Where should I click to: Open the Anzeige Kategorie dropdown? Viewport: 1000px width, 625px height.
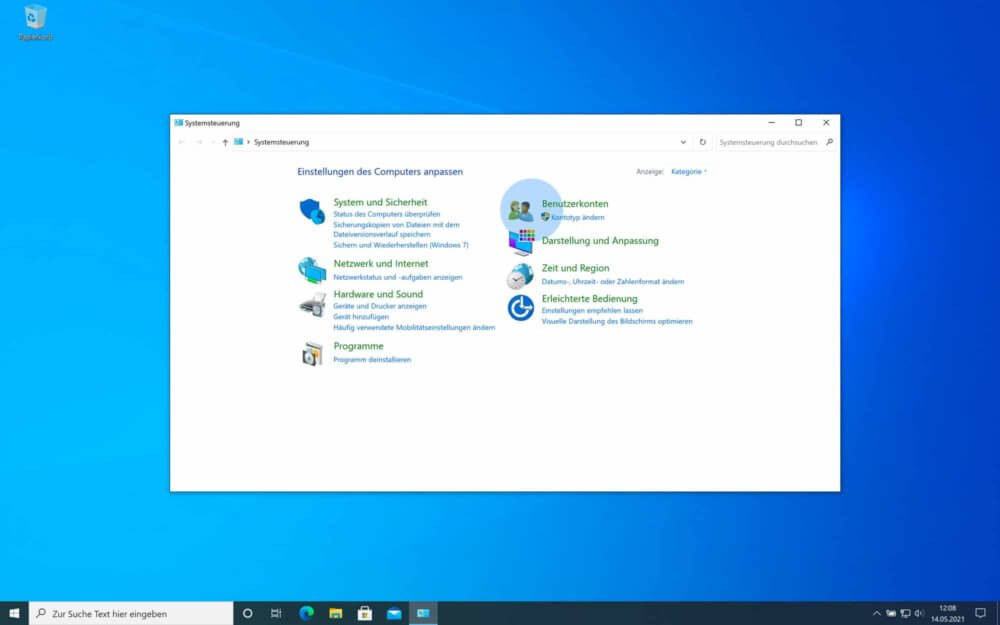pyautogui.click(x=688, y=171)
